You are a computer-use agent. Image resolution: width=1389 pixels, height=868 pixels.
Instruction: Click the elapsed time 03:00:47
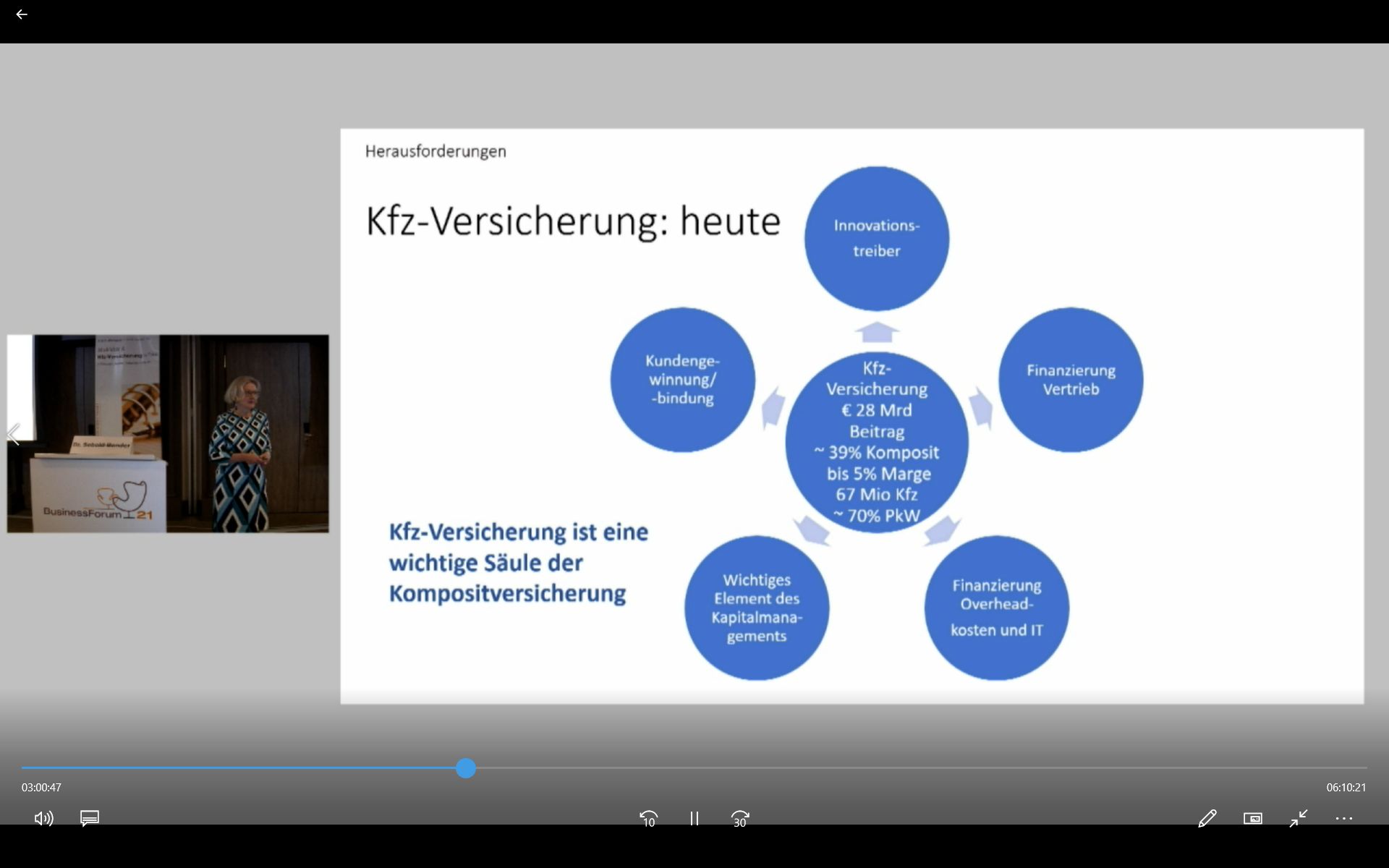point(41,788)
